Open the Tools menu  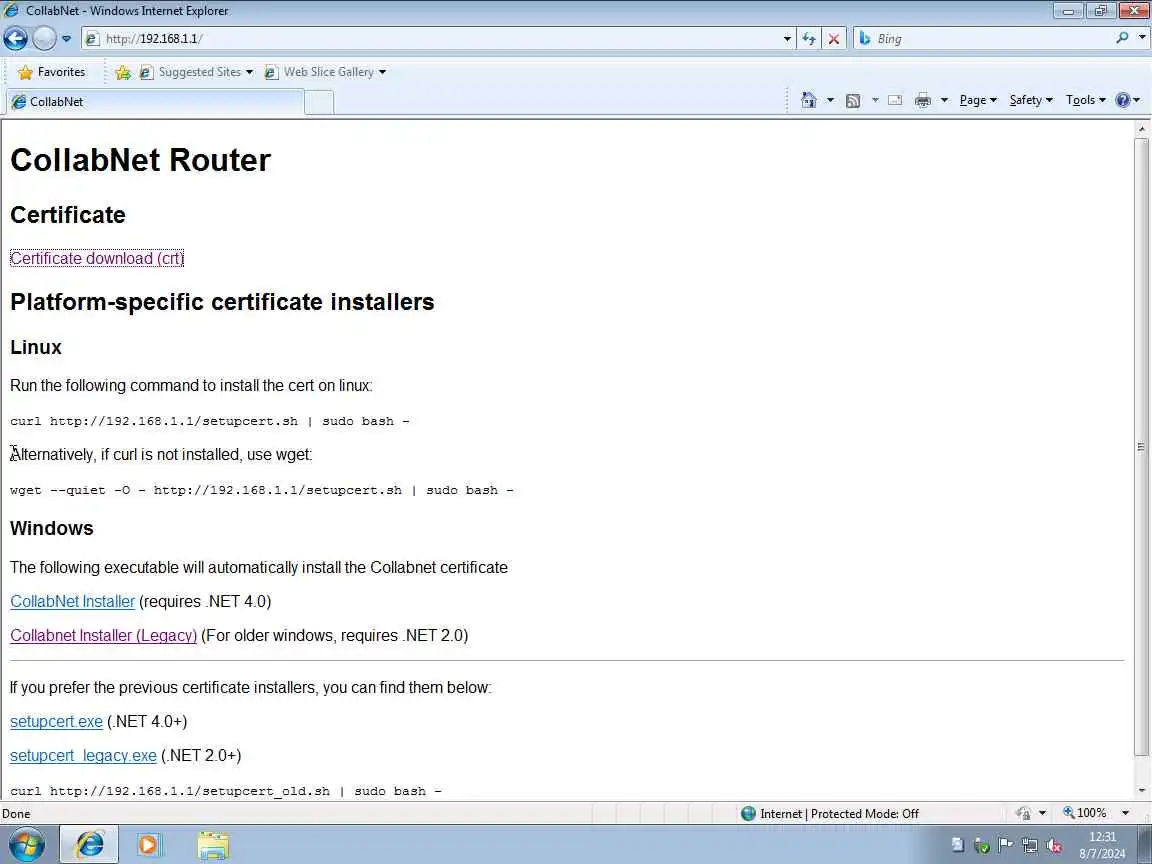tap(1086, 100)
